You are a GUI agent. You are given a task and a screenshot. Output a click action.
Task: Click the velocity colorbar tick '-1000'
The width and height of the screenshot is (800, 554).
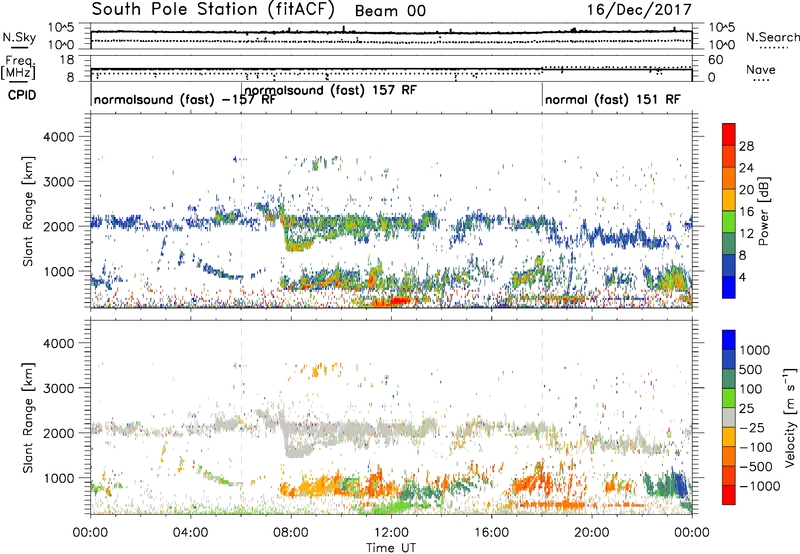point(759,486)
